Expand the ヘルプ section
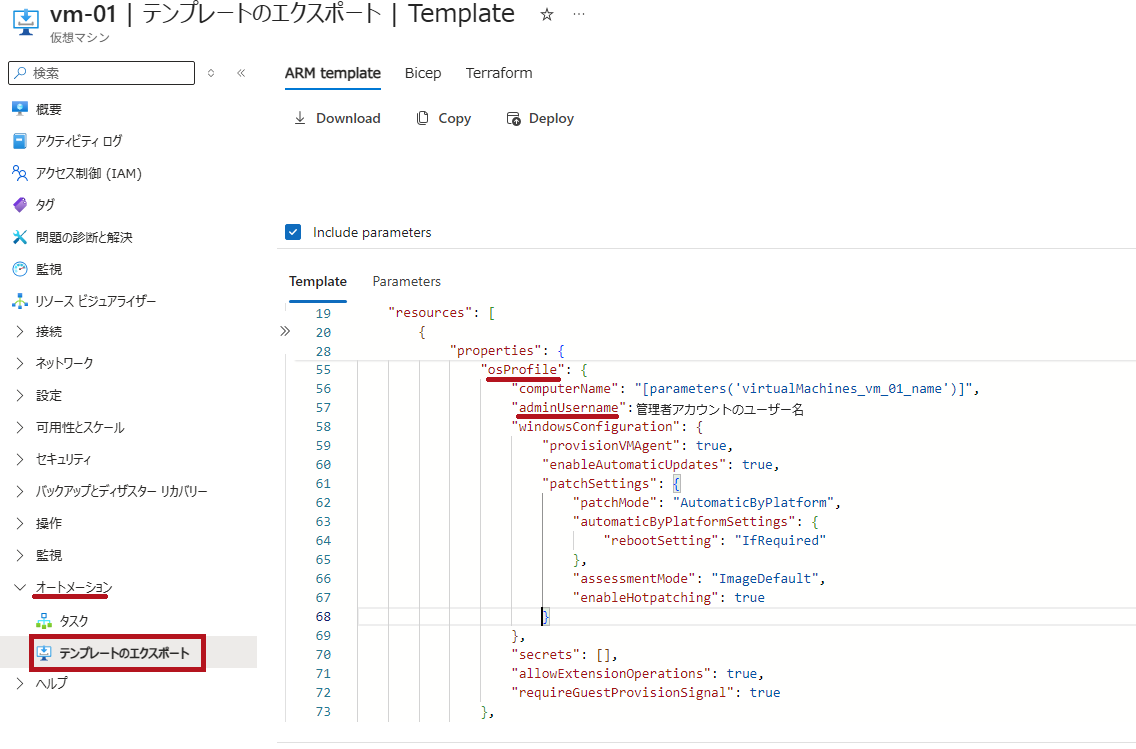Viewport: 1136px width, 749px height. point(20,683)
